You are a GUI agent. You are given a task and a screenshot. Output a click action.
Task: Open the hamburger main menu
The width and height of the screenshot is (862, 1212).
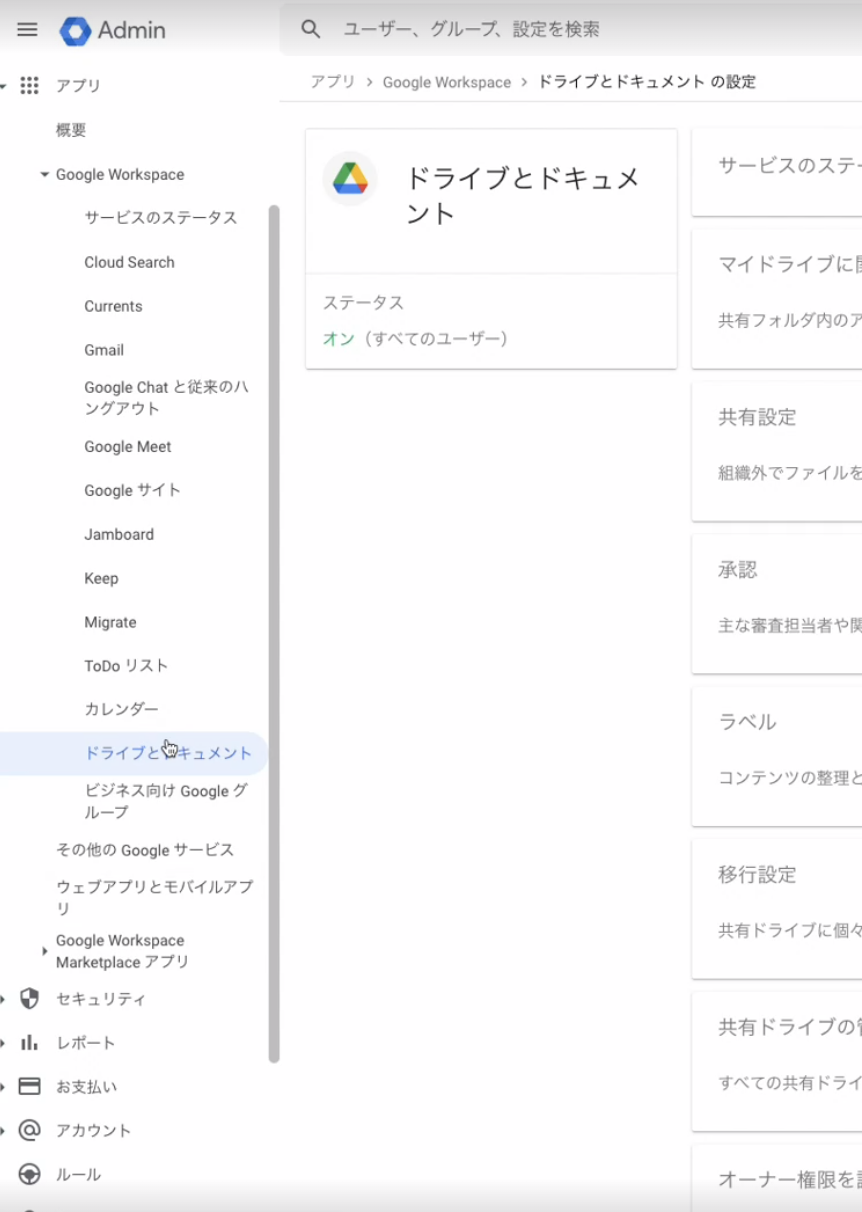pyautogui.click(x=27, y=30)
